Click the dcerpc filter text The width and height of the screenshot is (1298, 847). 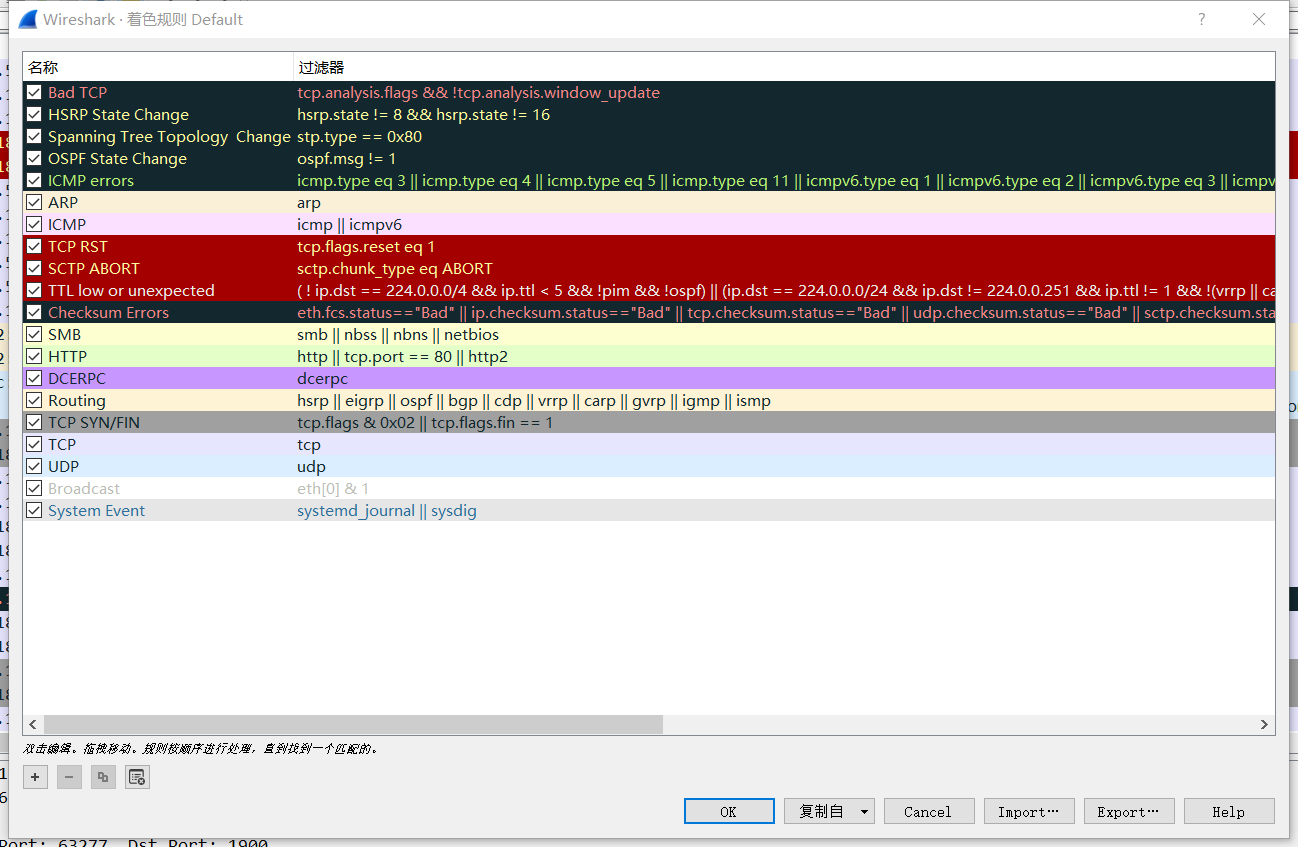pos(322,378)
